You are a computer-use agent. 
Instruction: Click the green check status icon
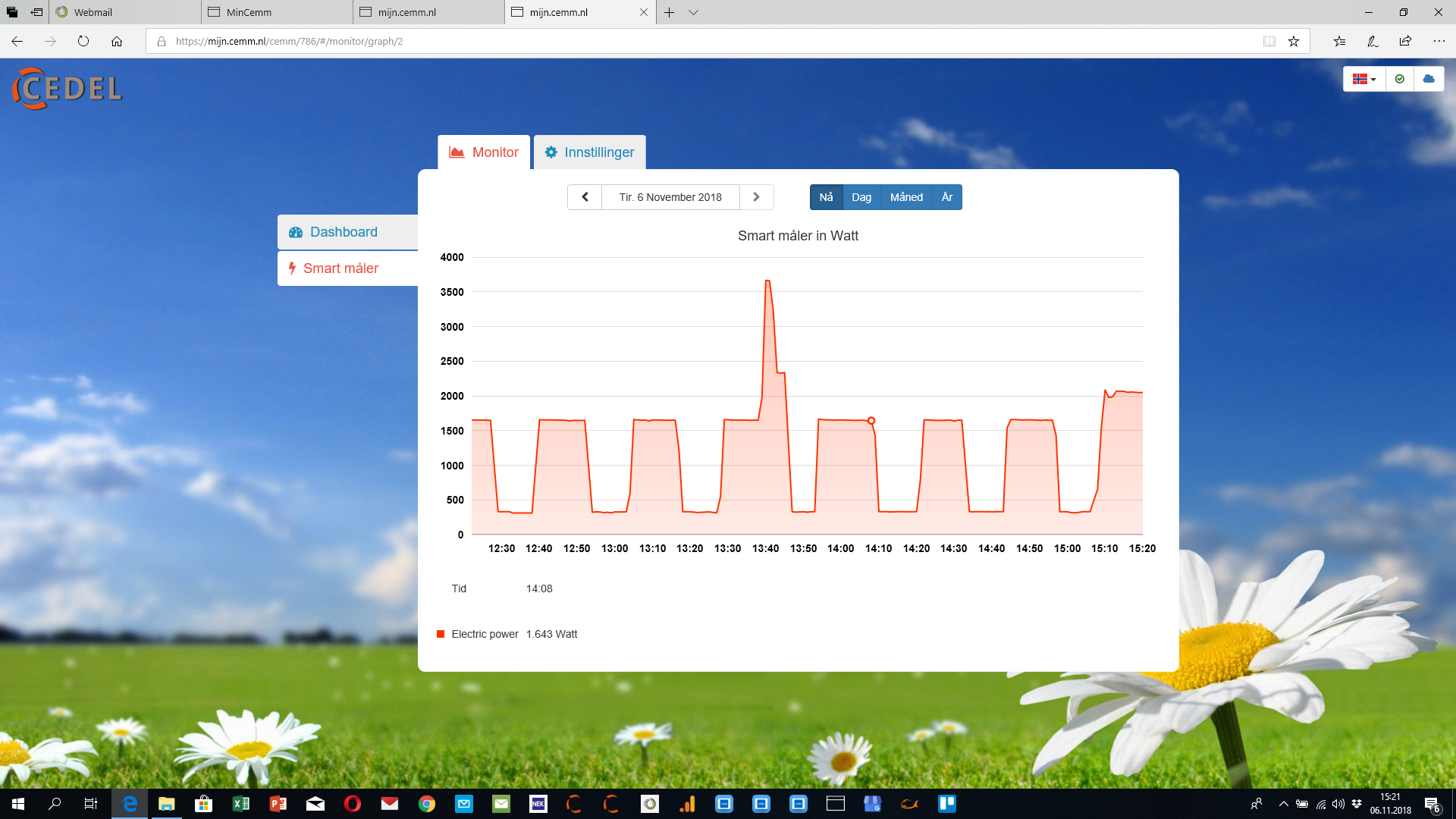click(1400, 79)
